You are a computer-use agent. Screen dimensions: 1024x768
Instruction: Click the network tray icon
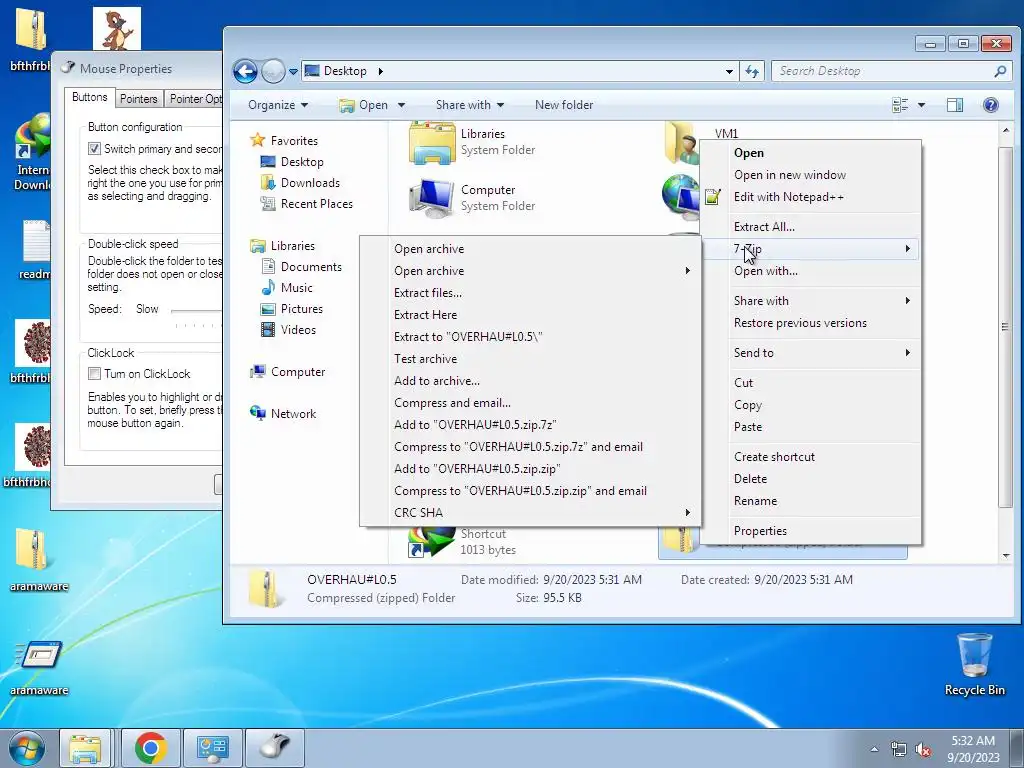click(899, 750)
